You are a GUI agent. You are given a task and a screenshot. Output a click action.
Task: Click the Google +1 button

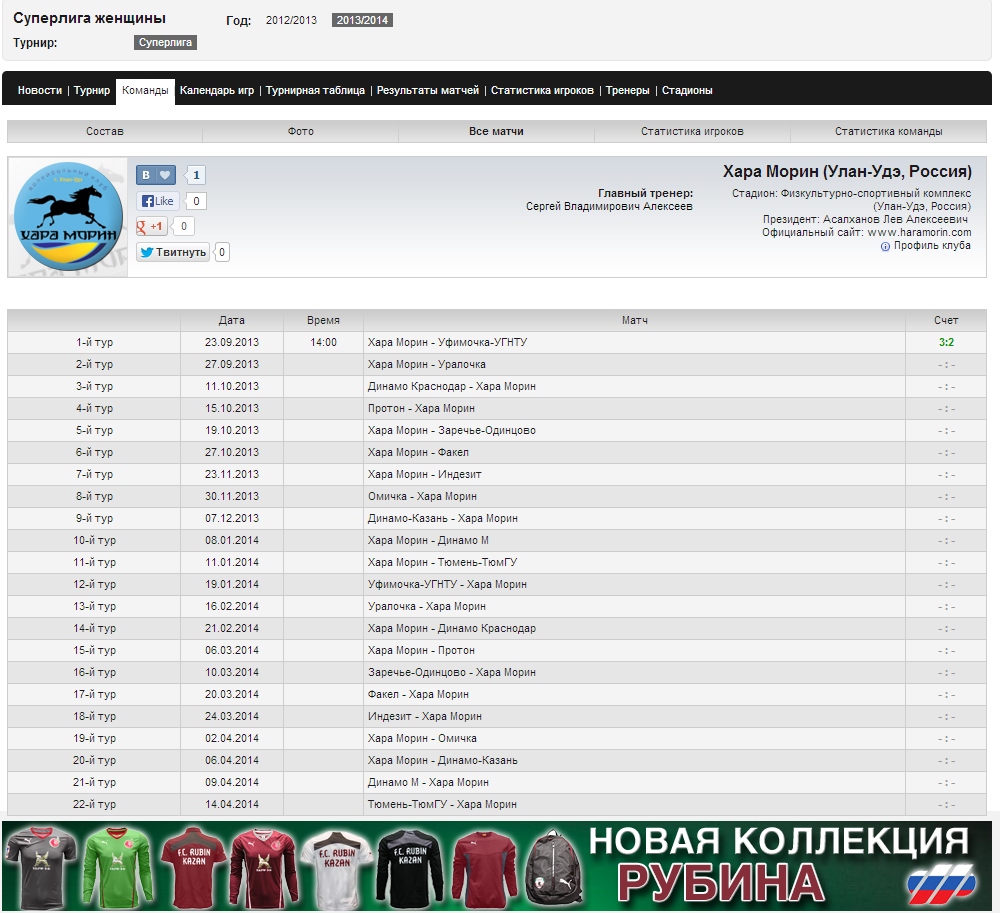pyautogui.click(x=151, y=226)
